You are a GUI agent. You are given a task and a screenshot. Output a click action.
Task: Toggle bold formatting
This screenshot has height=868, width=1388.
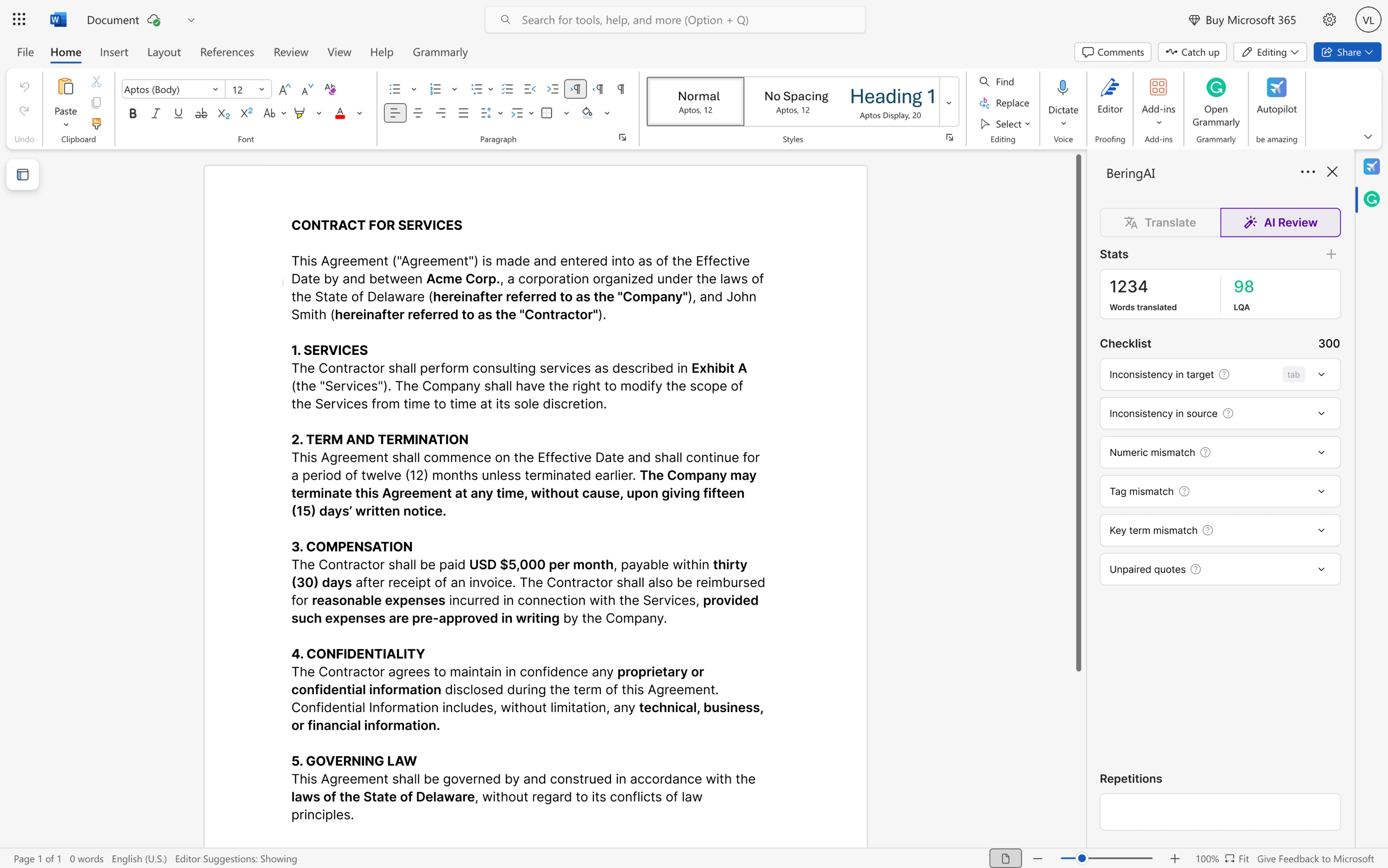pyautogui.click(x=133, y=112)
